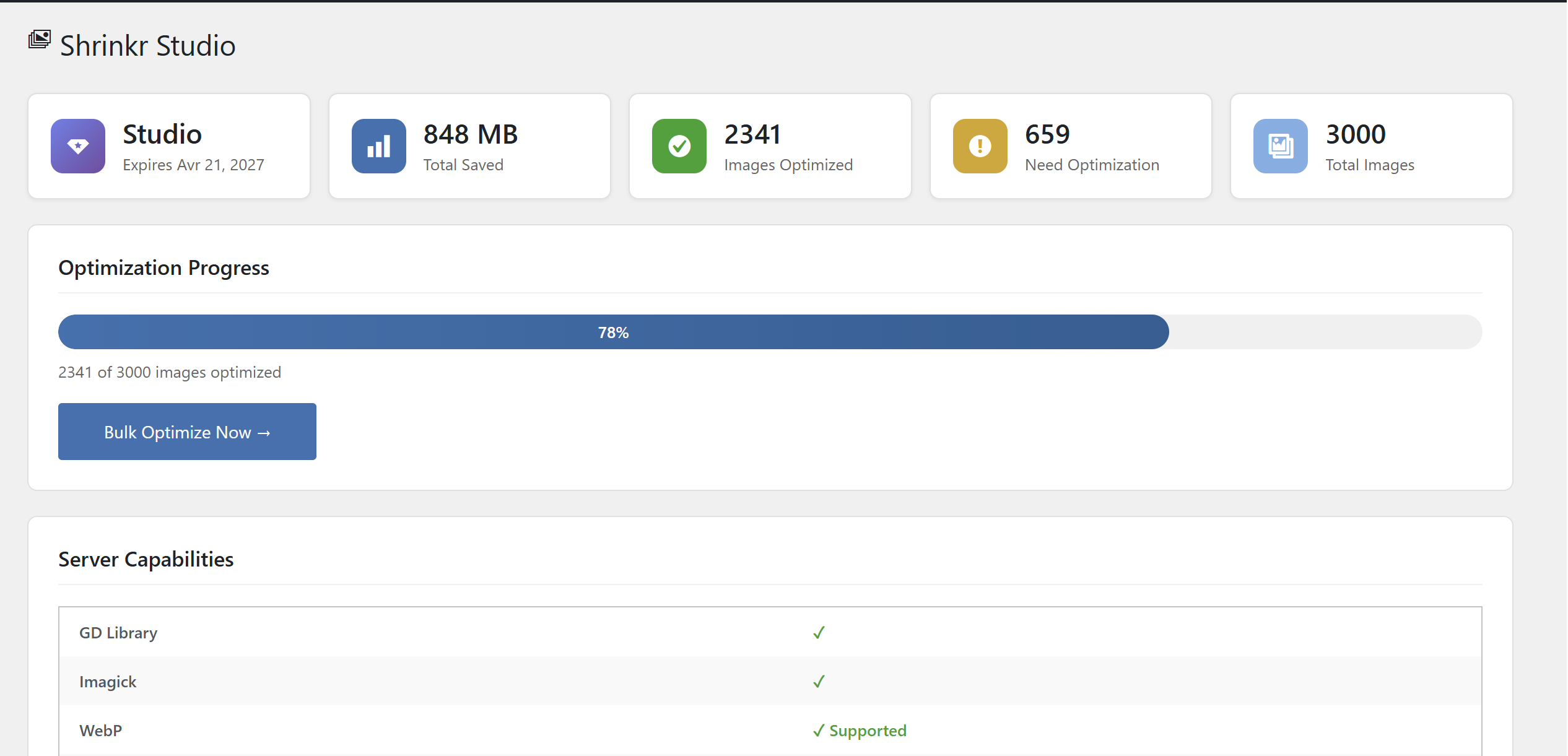
Task: Click the Total Images label
Action: click(x=1370, y=165)
